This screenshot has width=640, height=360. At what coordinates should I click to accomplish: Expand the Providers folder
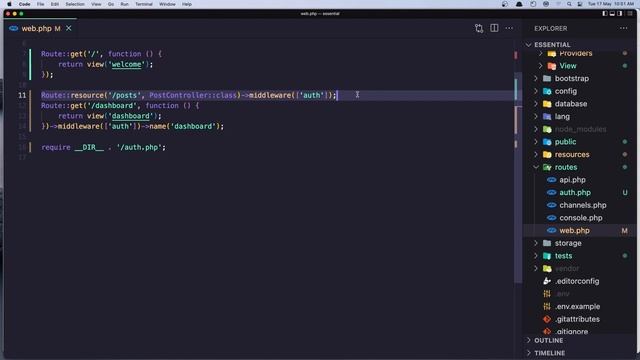540,53
